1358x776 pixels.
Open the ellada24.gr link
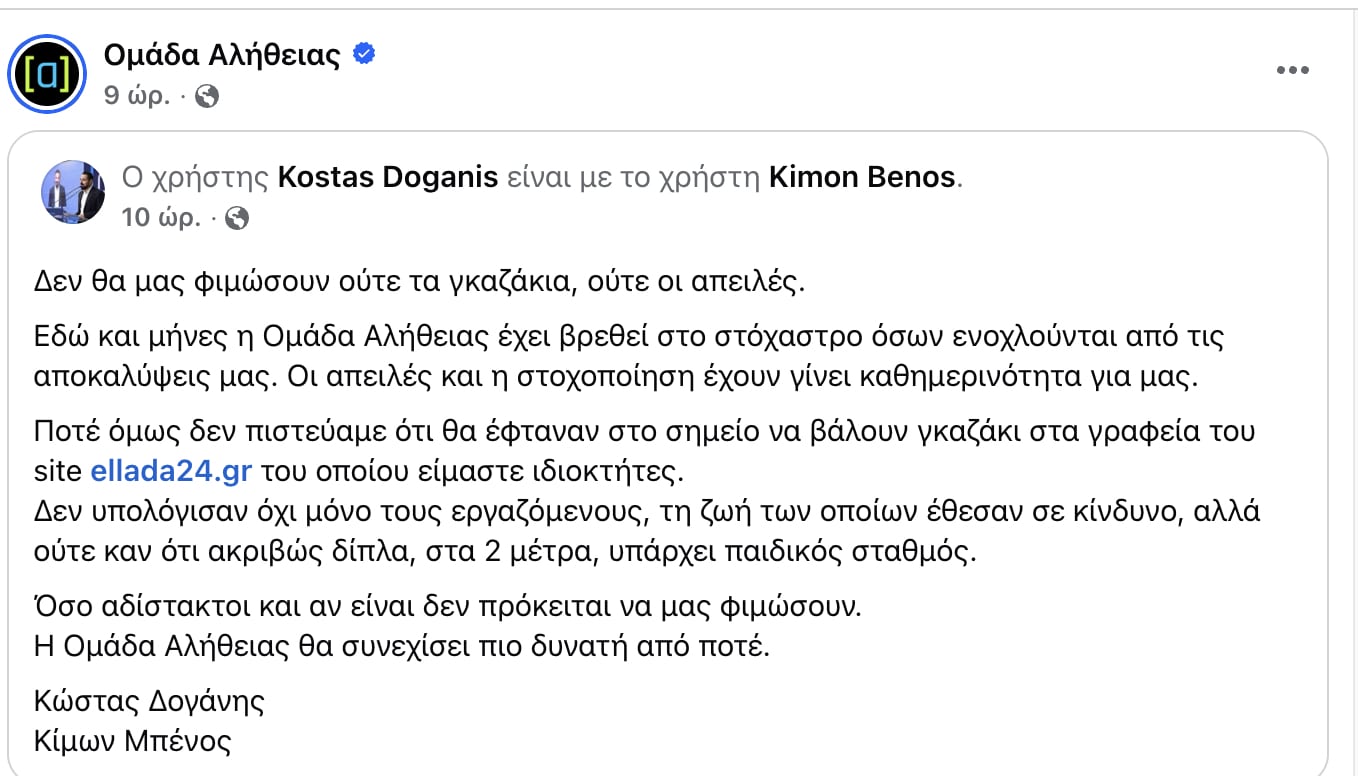[x=172, y=470]
